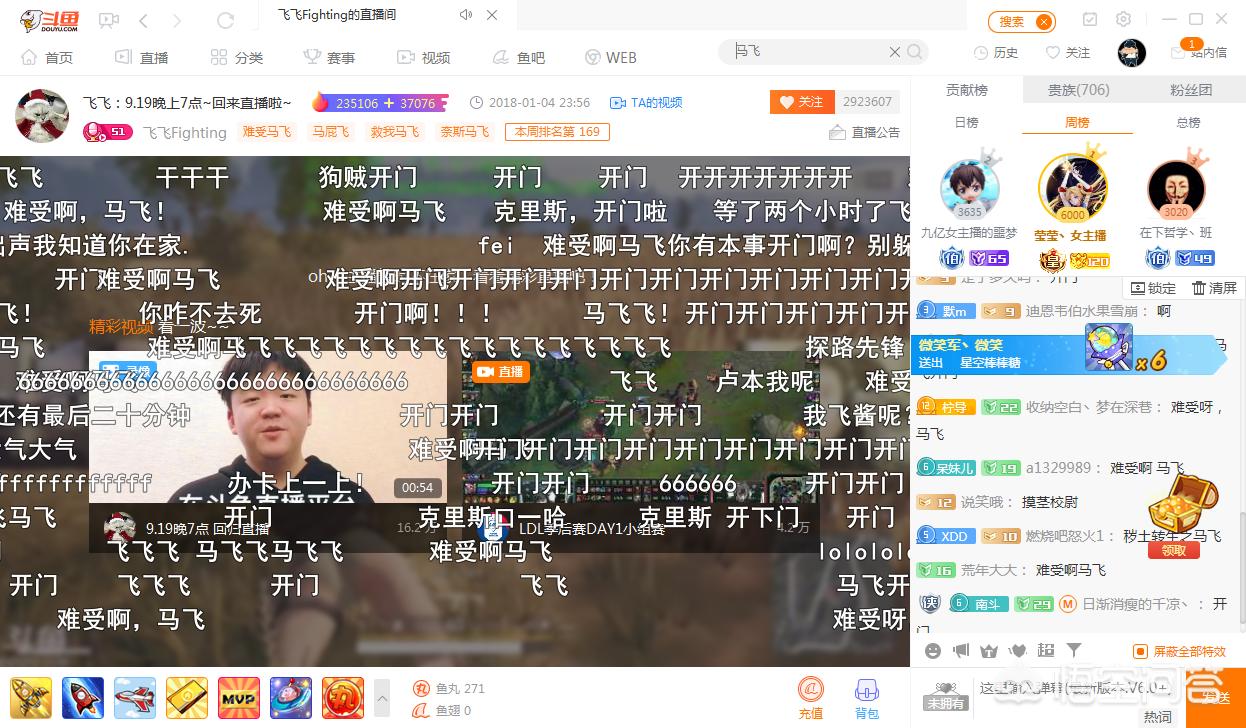Close the 飞飞Fighting的直播间 tab

click(491, 15)
